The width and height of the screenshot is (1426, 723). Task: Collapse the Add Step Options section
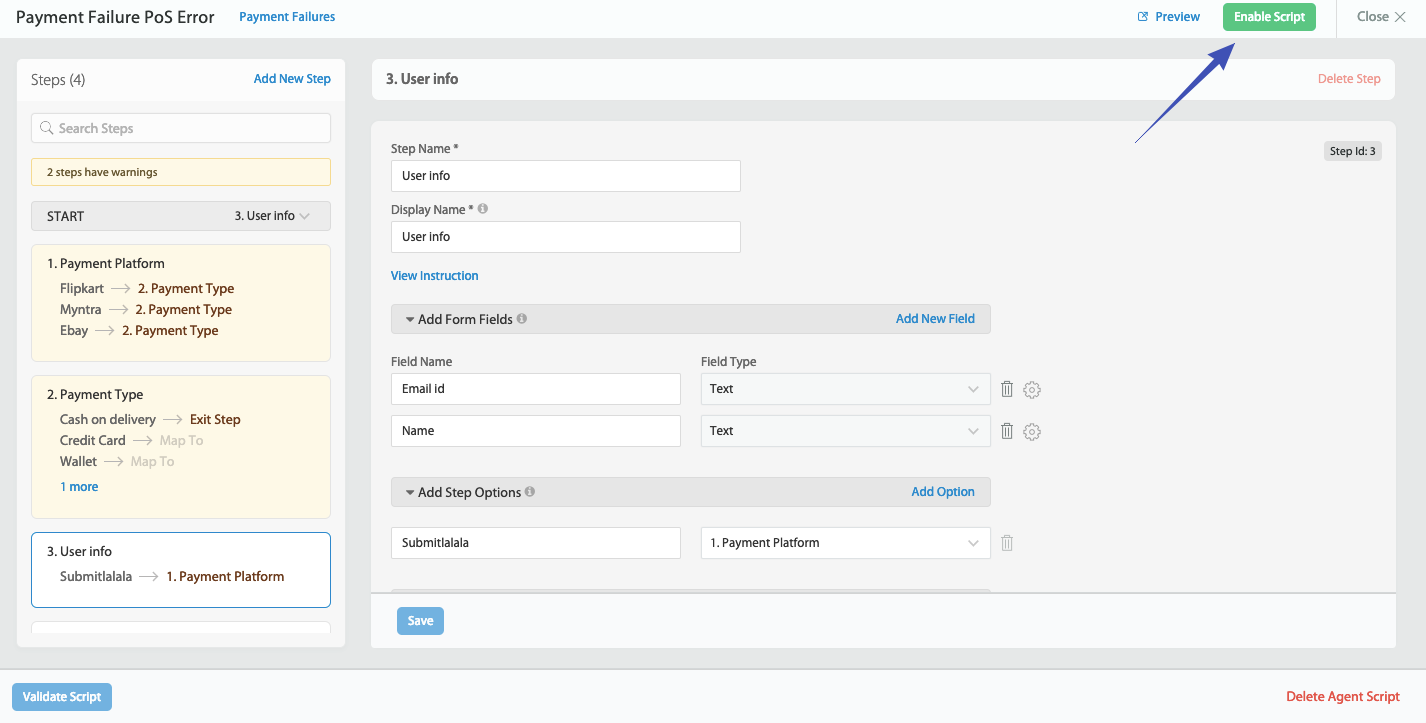410,493
